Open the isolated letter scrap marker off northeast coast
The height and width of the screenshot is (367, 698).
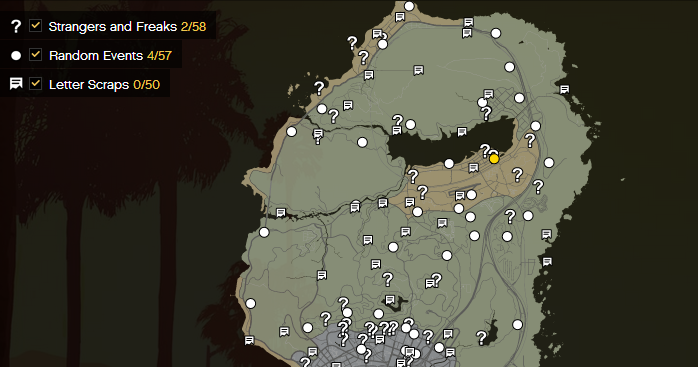564,90
